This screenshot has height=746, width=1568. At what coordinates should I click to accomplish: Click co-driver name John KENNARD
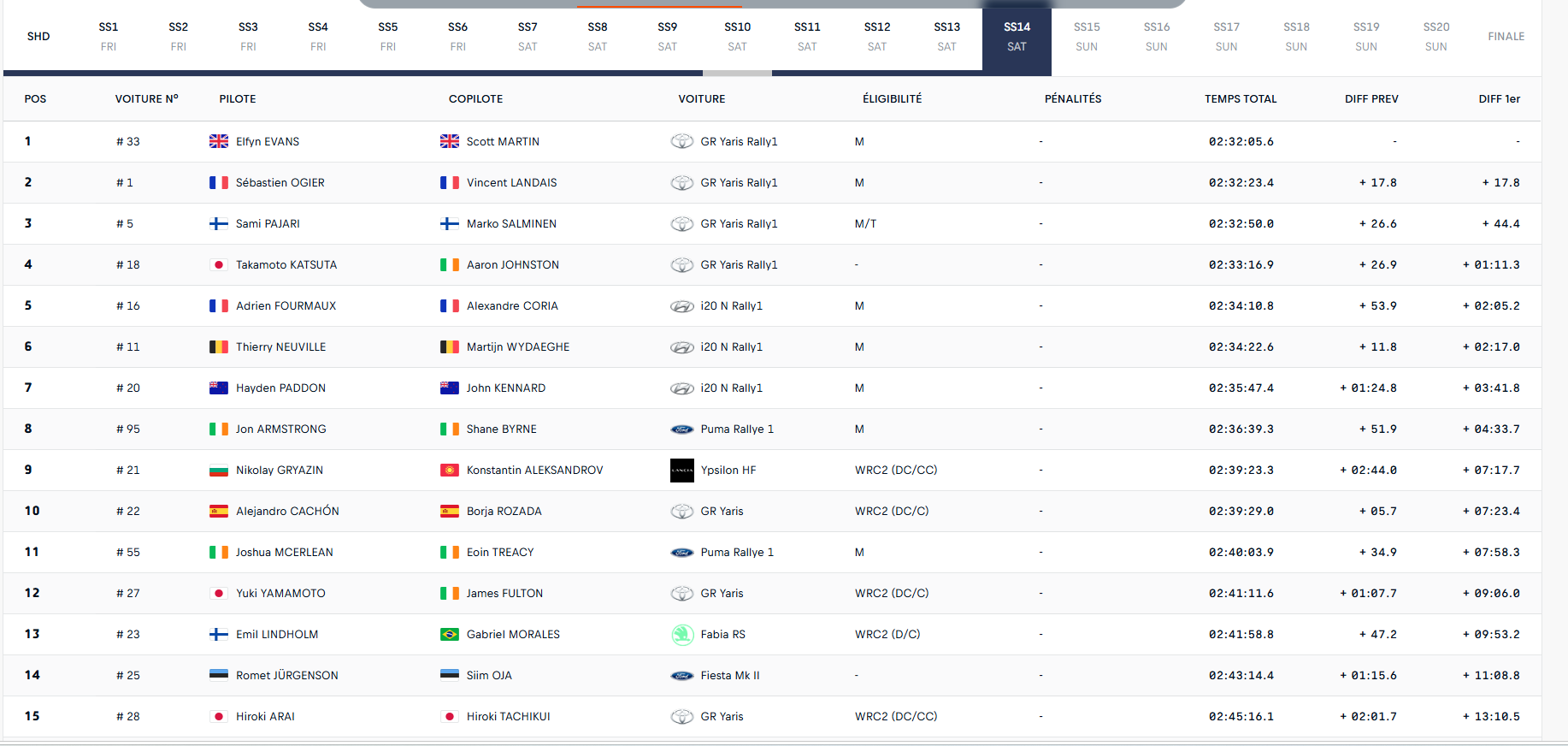point(506,388)
